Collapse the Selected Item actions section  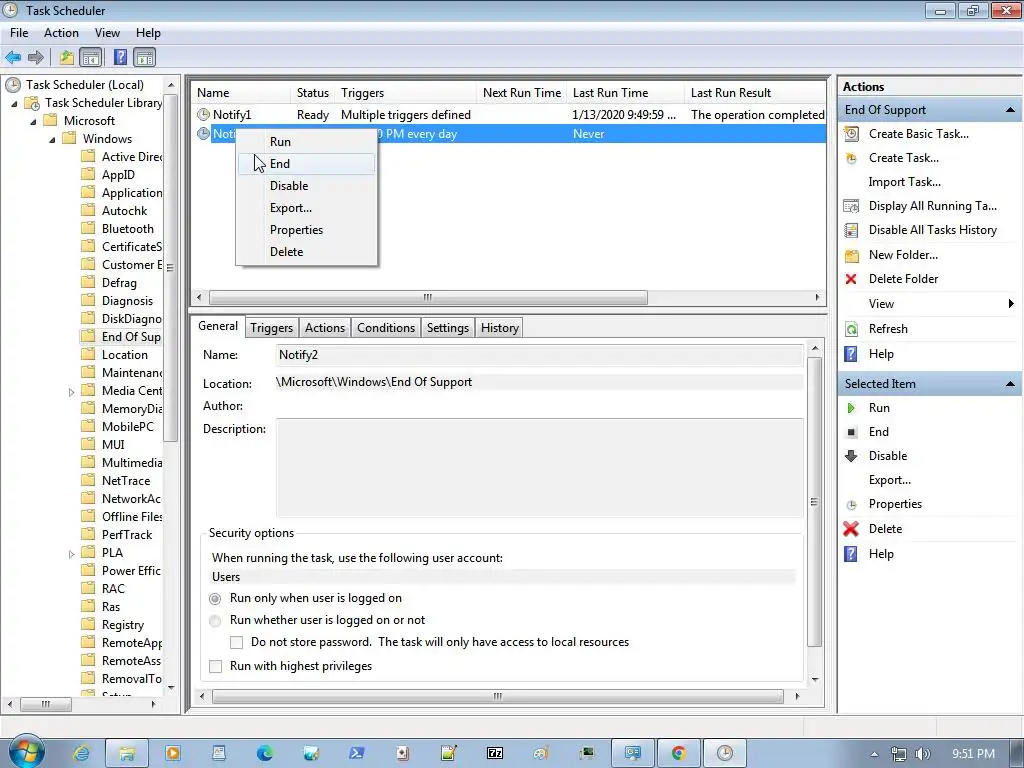[1010, 384]
